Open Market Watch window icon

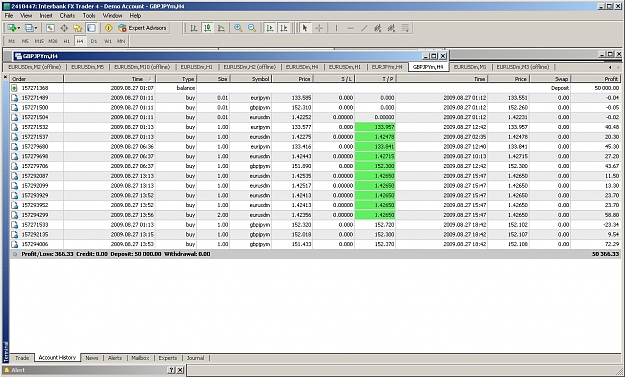(50, 28)
